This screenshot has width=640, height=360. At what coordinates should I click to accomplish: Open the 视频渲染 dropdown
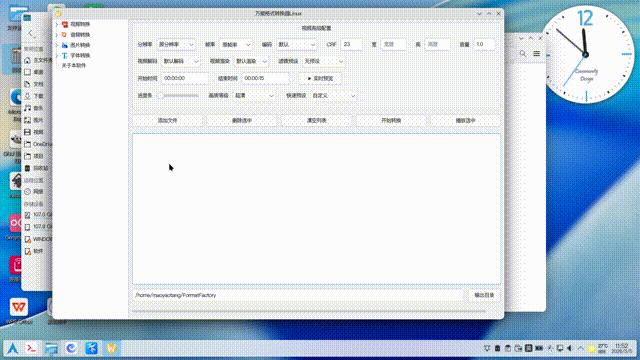(252, 61)
